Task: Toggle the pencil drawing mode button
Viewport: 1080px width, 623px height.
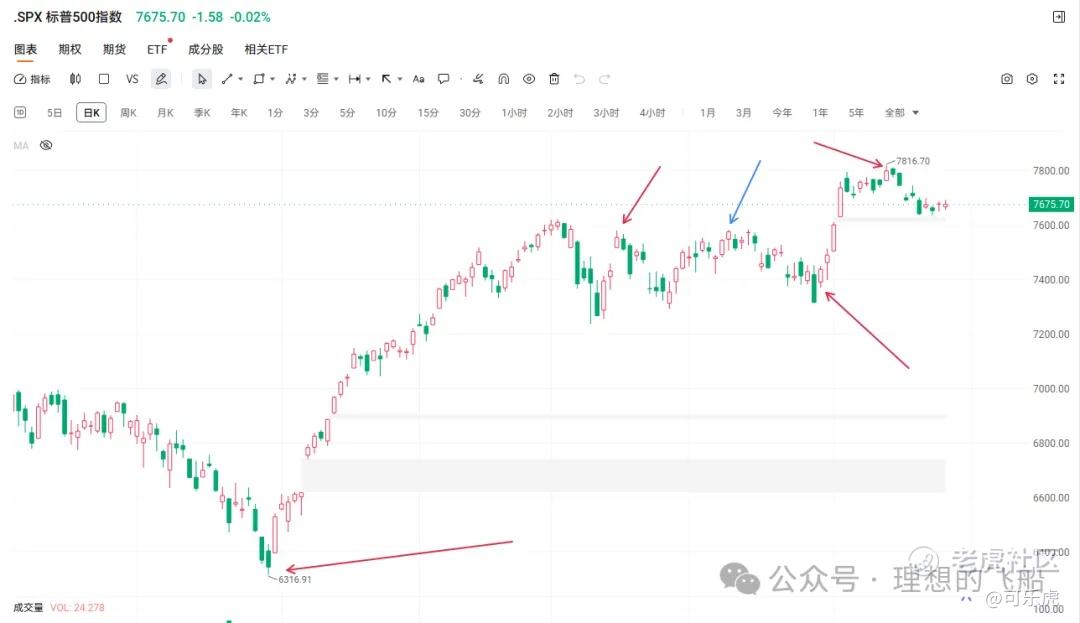Action: point(160,79)
